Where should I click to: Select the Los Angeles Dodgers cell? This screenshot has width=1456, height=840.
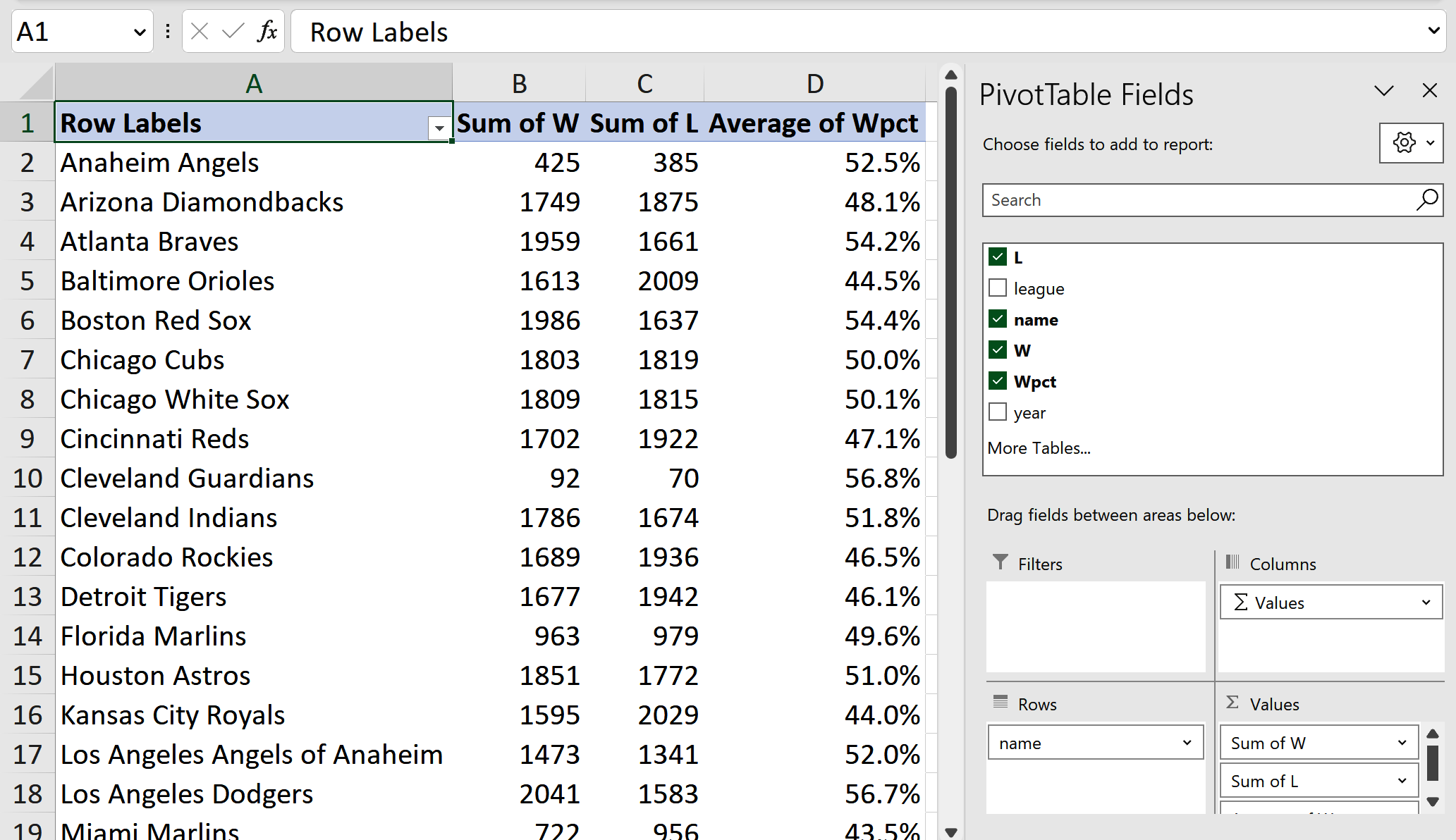pyautogui.click(x=254, y=794)
